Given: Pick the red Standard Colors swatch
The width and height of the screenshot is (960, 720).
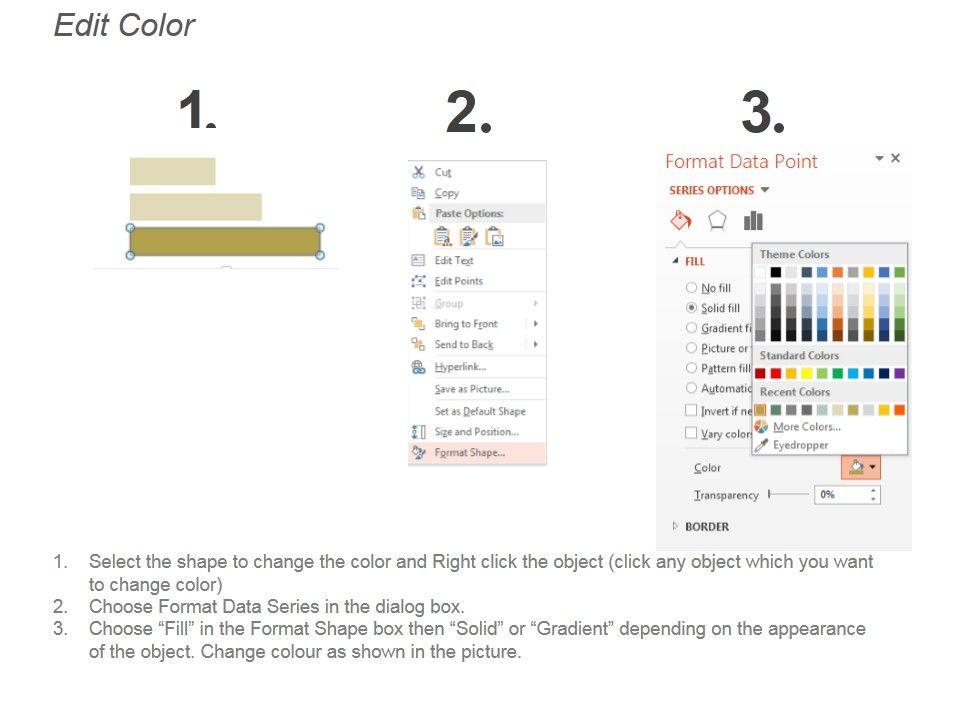Looking at the screenshot, I should tap(775, 373).
